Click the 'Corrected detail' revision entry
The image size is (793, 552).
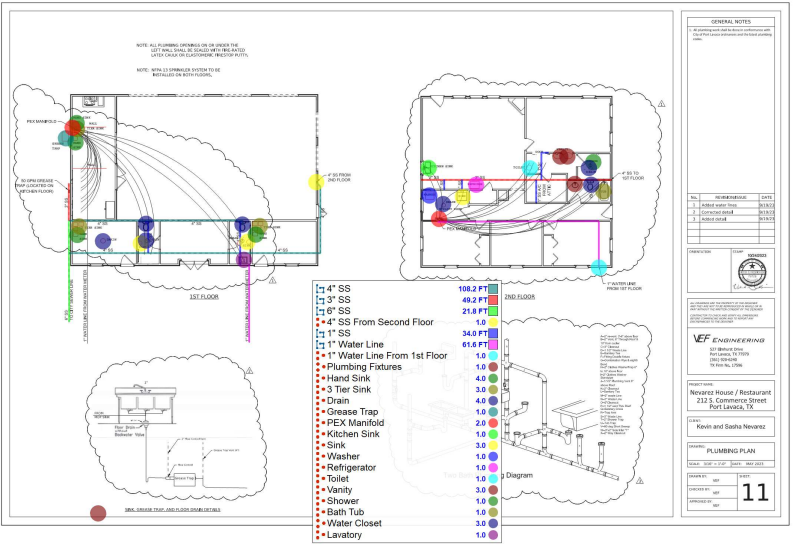[717, 213]
